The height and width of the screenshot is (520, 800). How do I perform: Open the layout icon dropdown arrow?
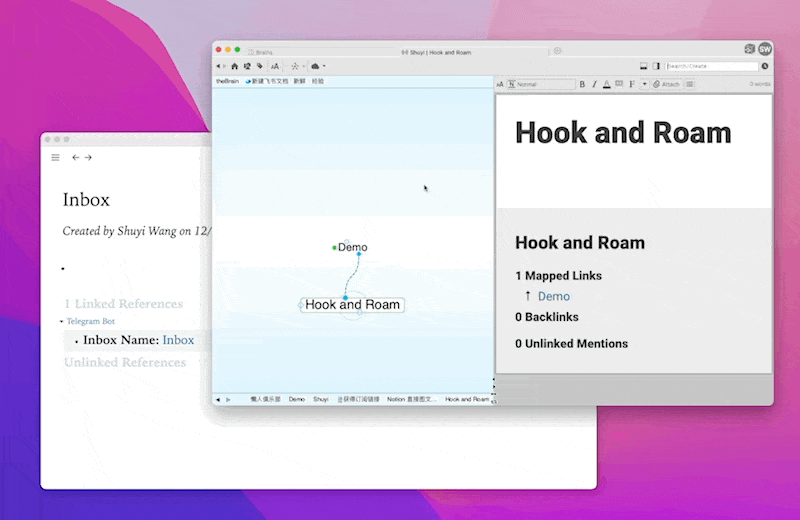[304, 66]
